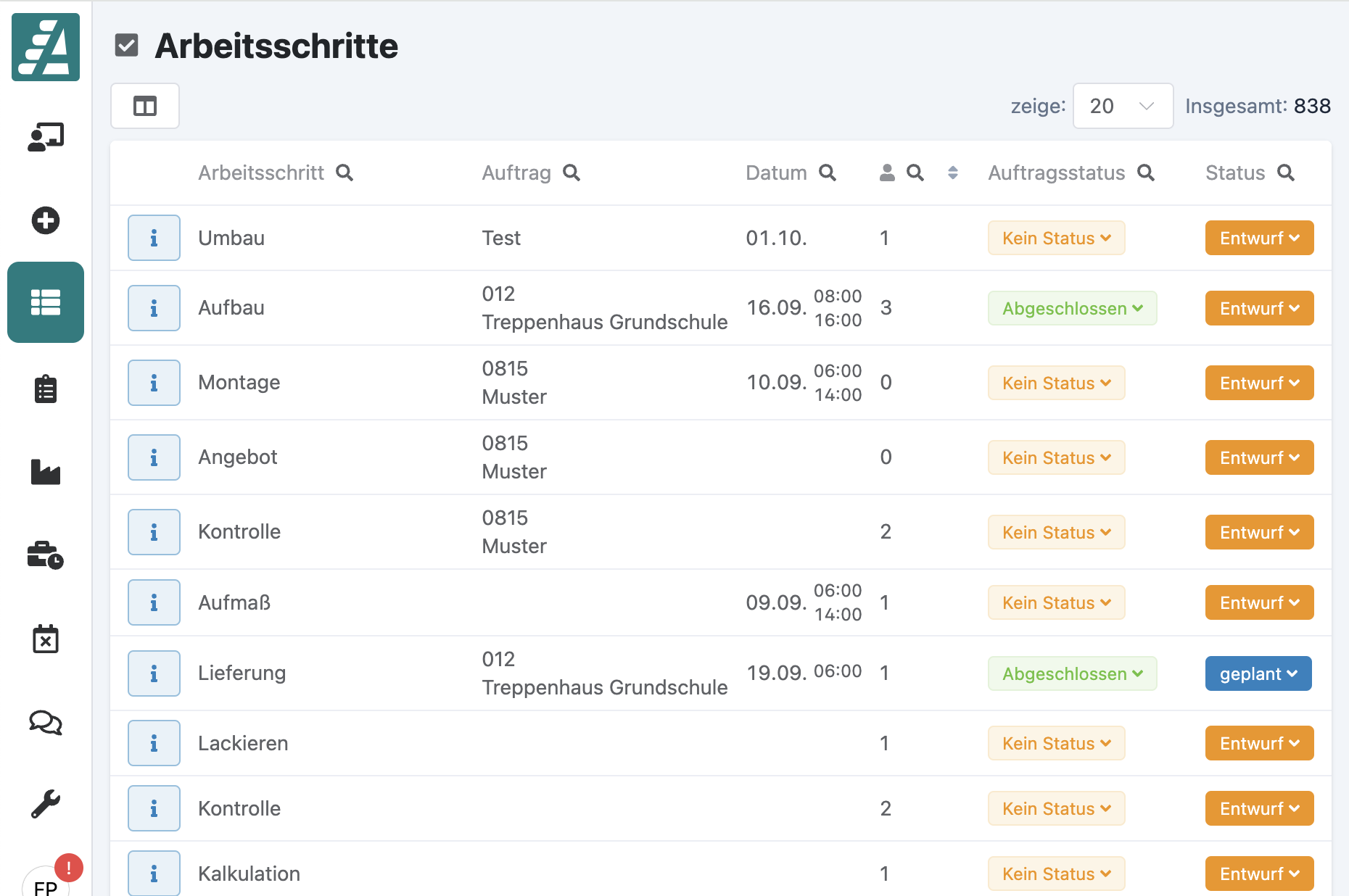
Task: Open the zeige 20 page size dropdown
Action: pos(1123,106)
